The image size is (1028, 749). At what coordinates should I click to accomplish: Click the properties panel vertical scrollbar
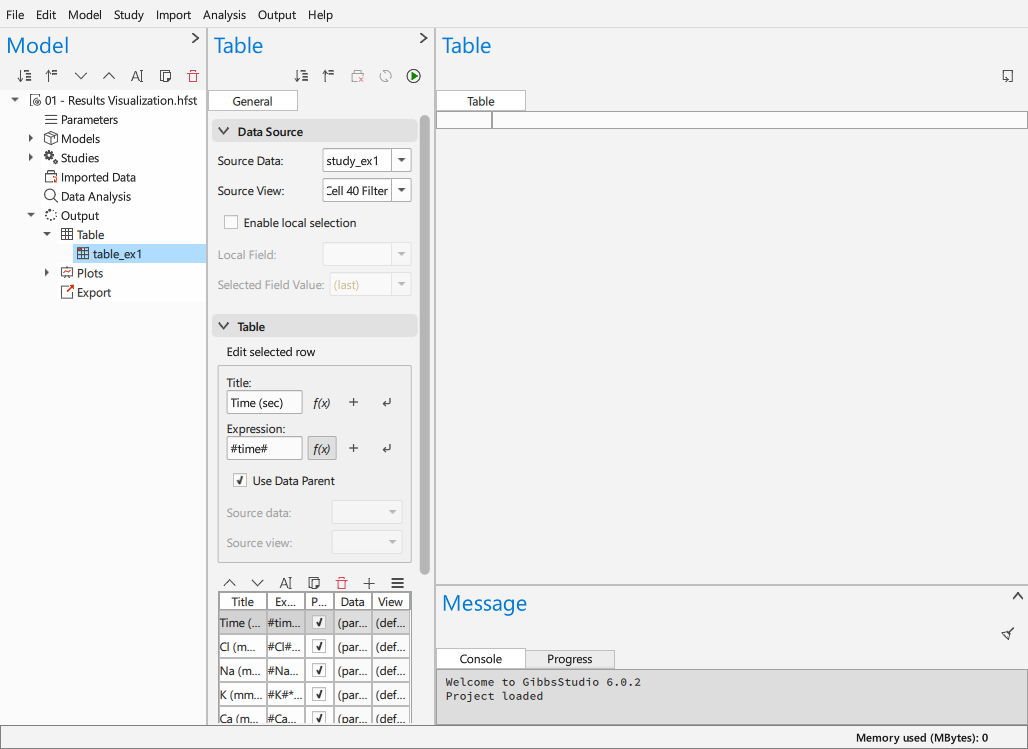coord(425,345)
